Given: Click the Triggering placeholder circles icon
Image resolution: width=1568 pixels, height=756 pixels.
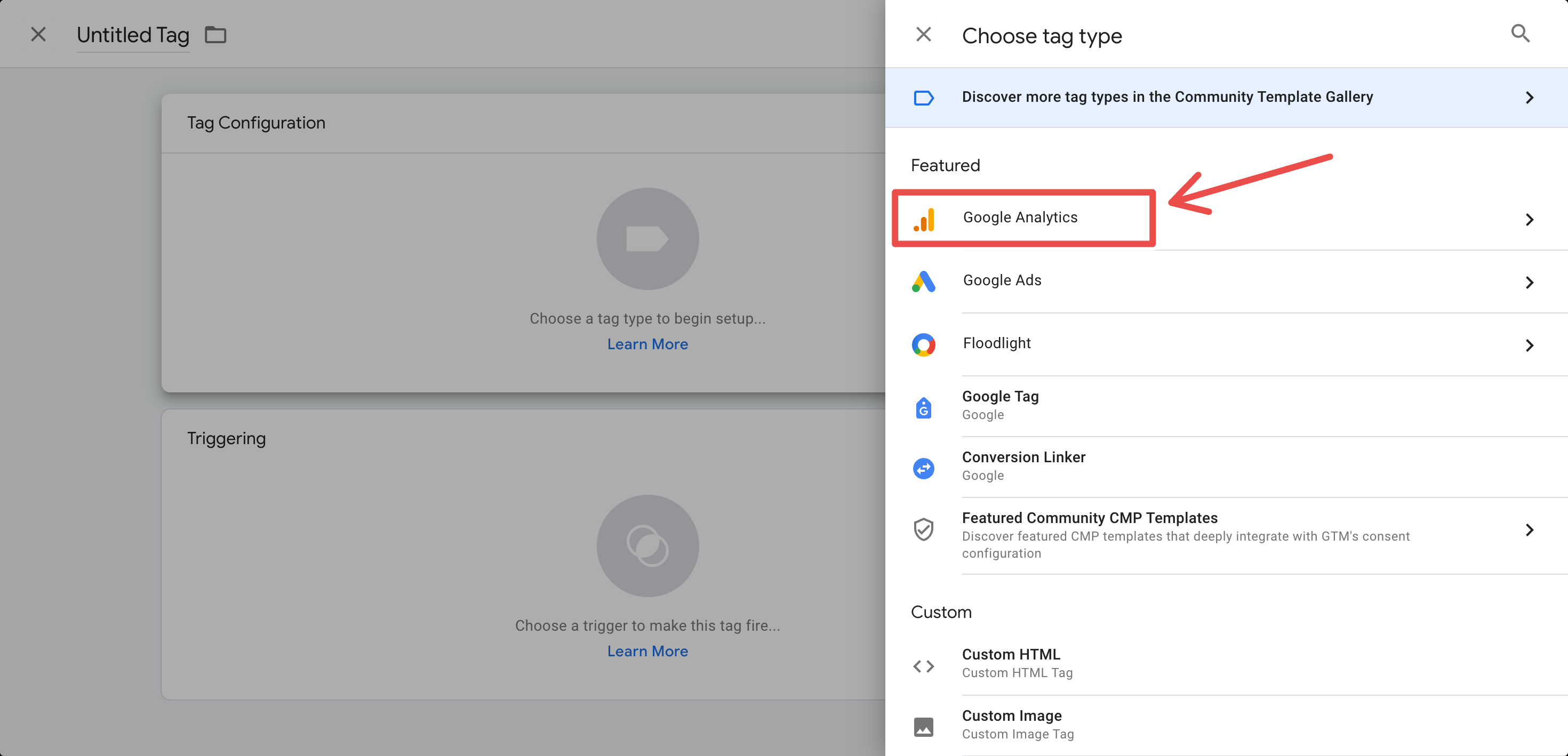Looking at the screenshot, I should click(647, 545).
